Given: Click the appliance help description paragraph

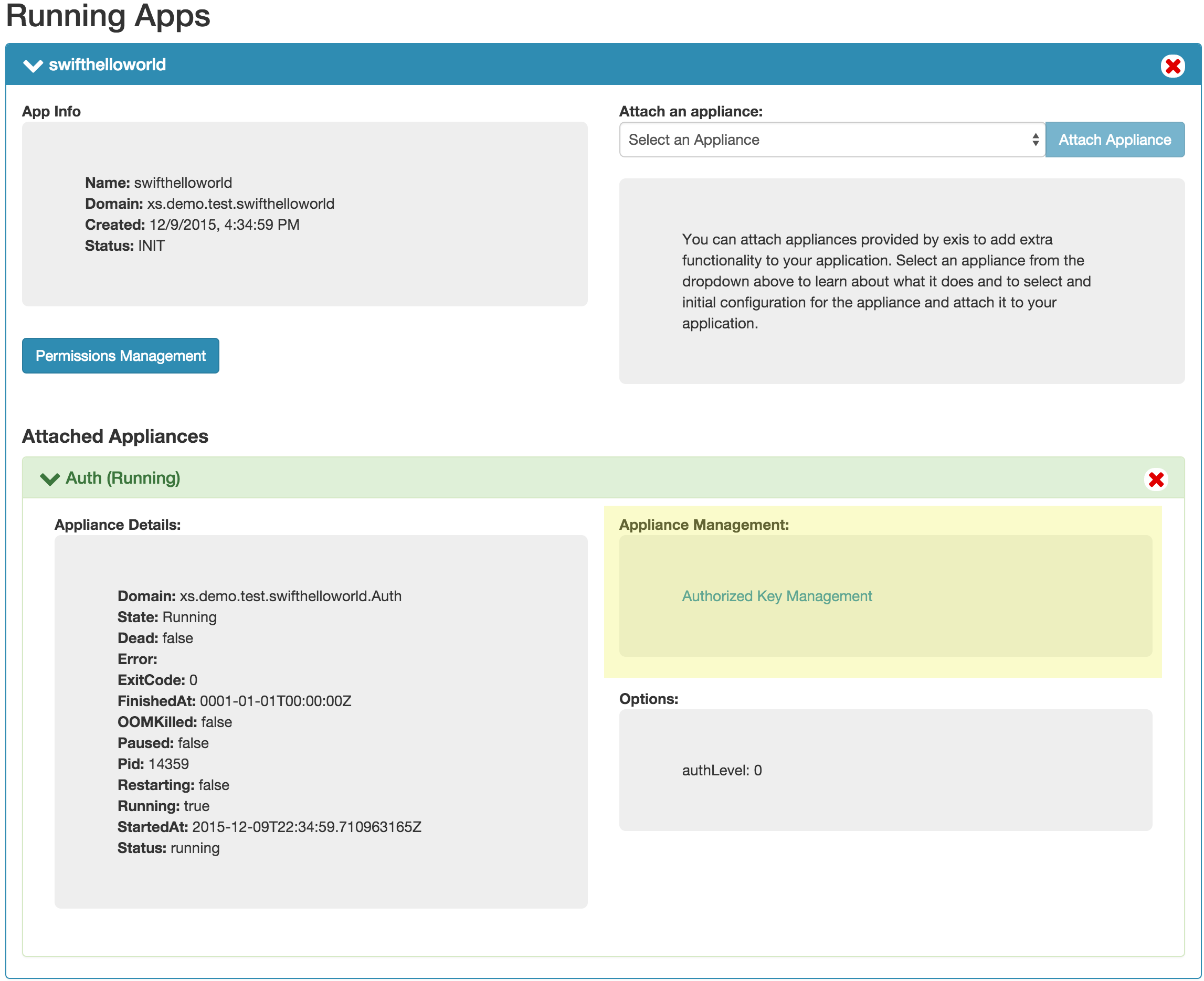Looking at the screenshot, I should pos(886,281).
